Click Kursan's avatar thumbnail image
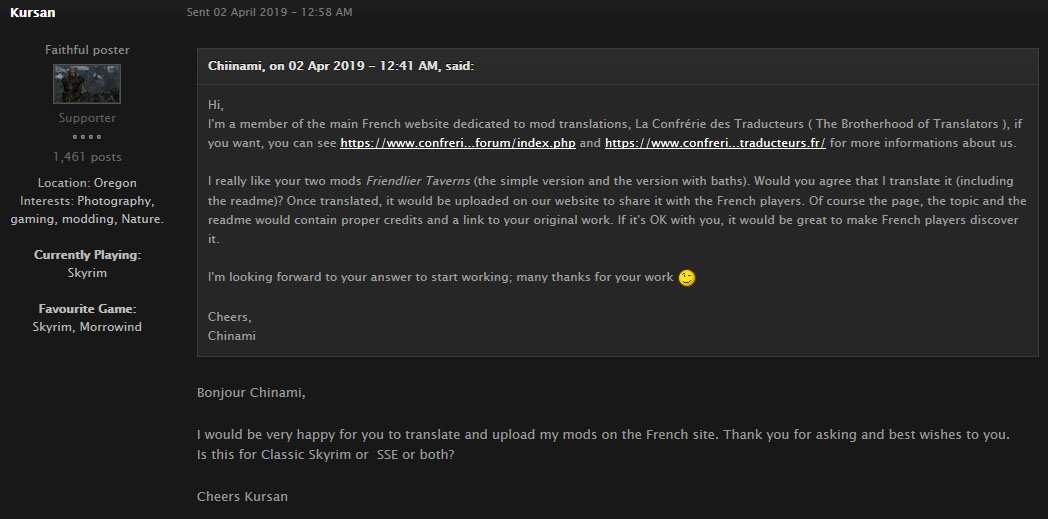This screenshot has width=1048, height=519. pyautogui.click(x=87, y=83)
